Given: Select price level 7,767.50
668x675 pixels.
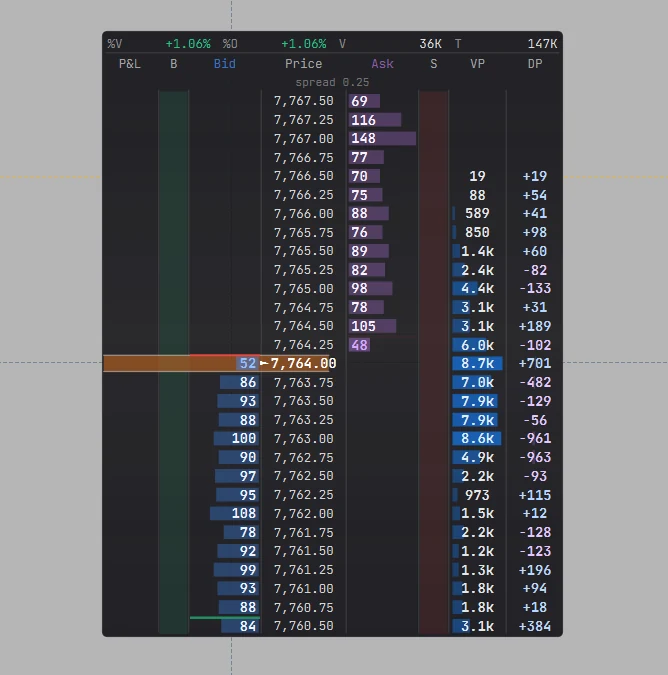Looking at the screenshot, I should click(x=303, y=101).
